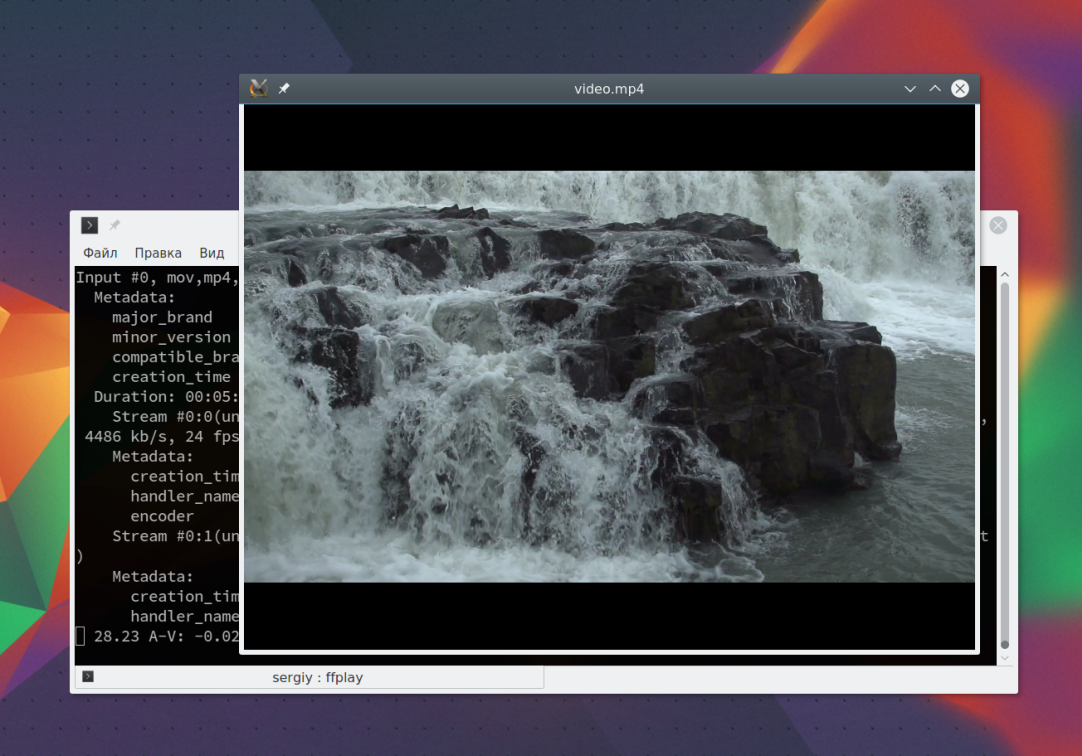
Task: Click the small terminal icon on the ffplay tab
Action: [x=88, y=677]
